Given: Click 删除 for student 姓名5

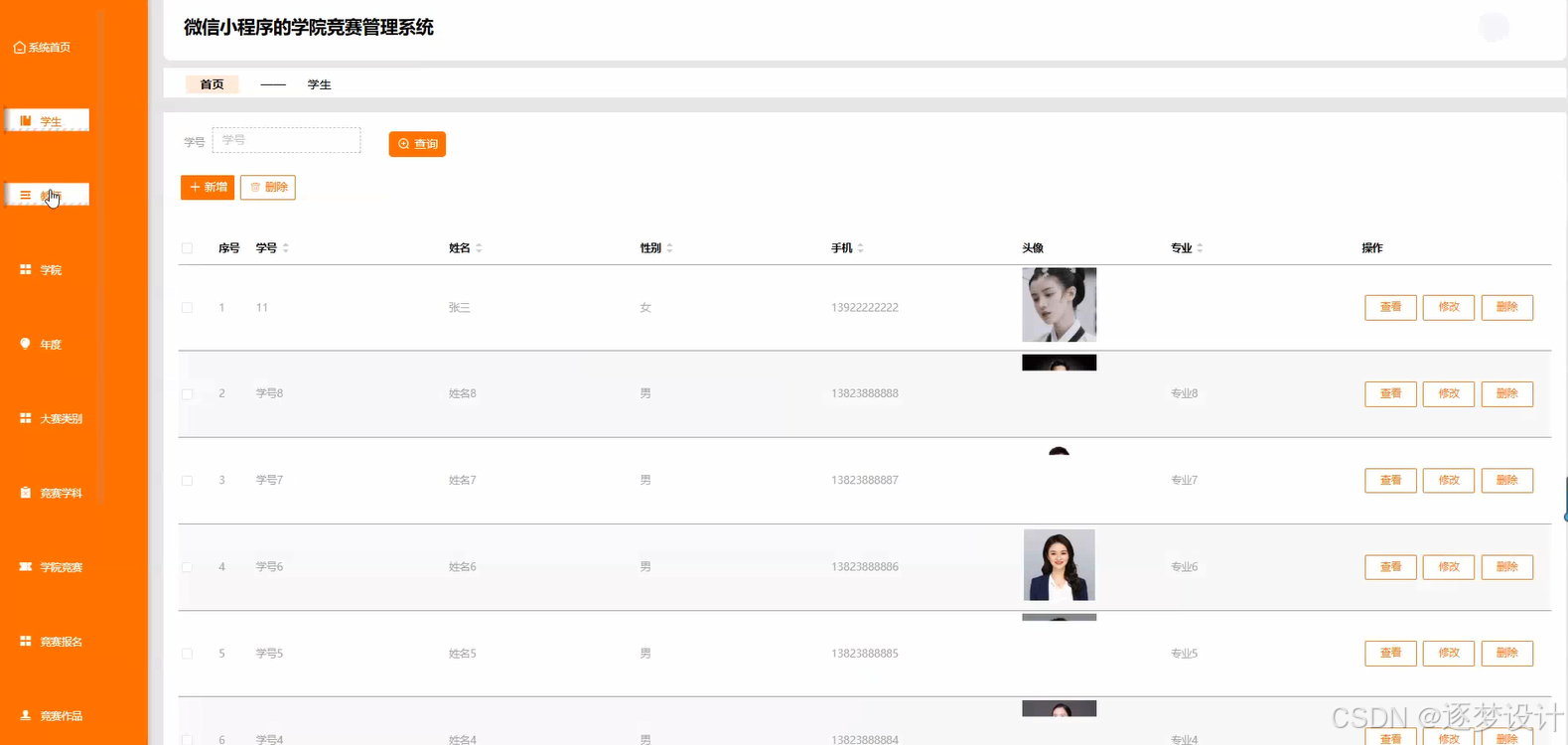Looking at the screenshot, I should [x=1507, y=653].
